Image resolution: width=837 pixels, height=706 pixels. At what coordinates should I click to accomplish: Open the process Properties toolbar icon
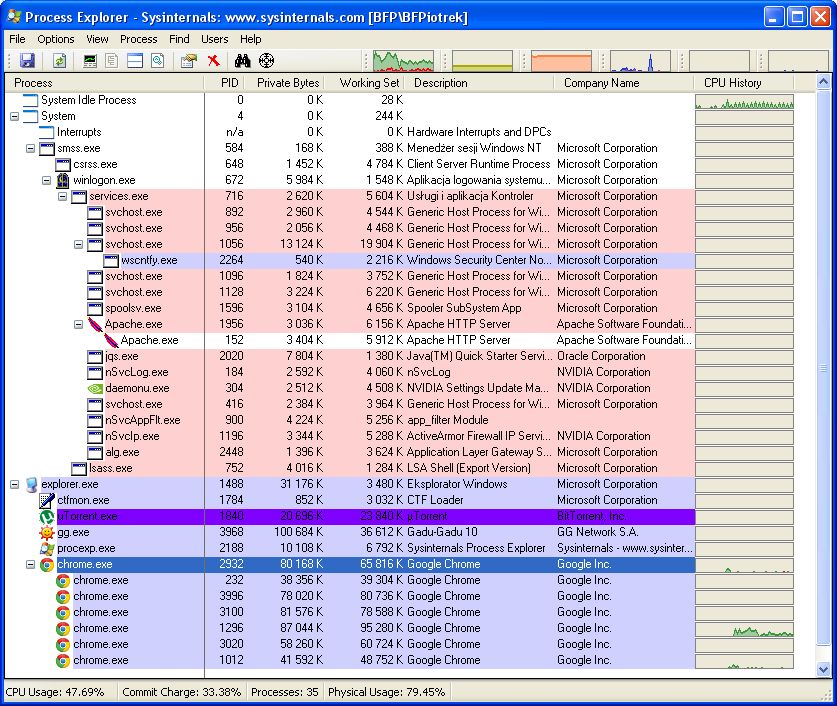[x=188, y=61]
